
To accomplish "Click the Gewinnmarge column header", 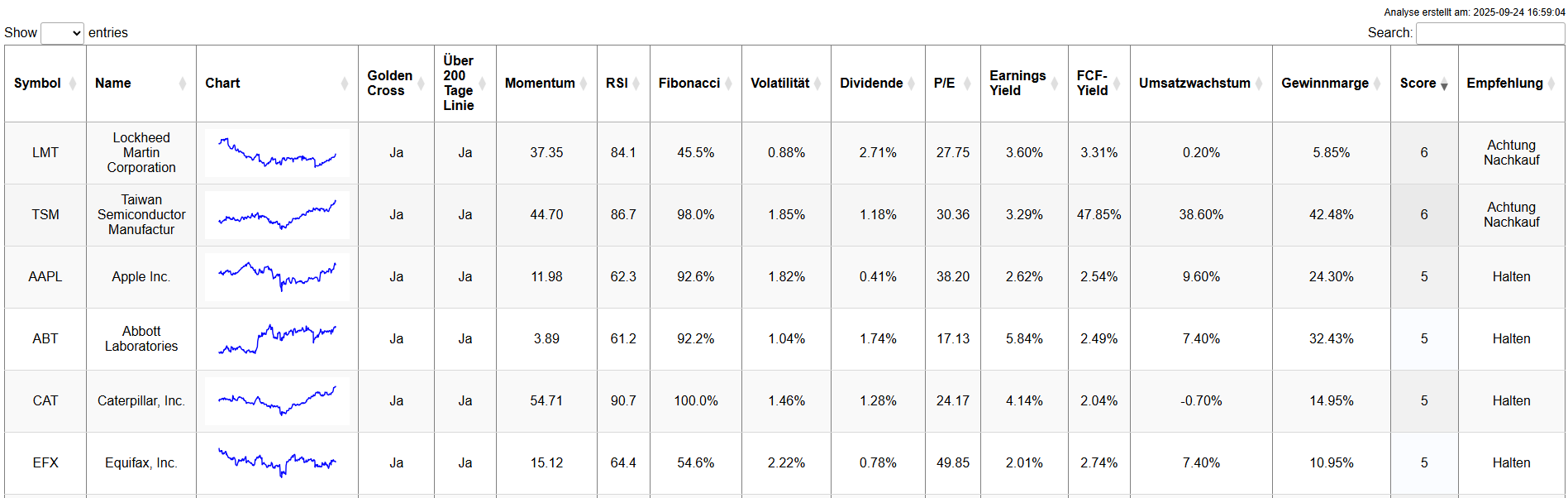I will click(1324, 84).
